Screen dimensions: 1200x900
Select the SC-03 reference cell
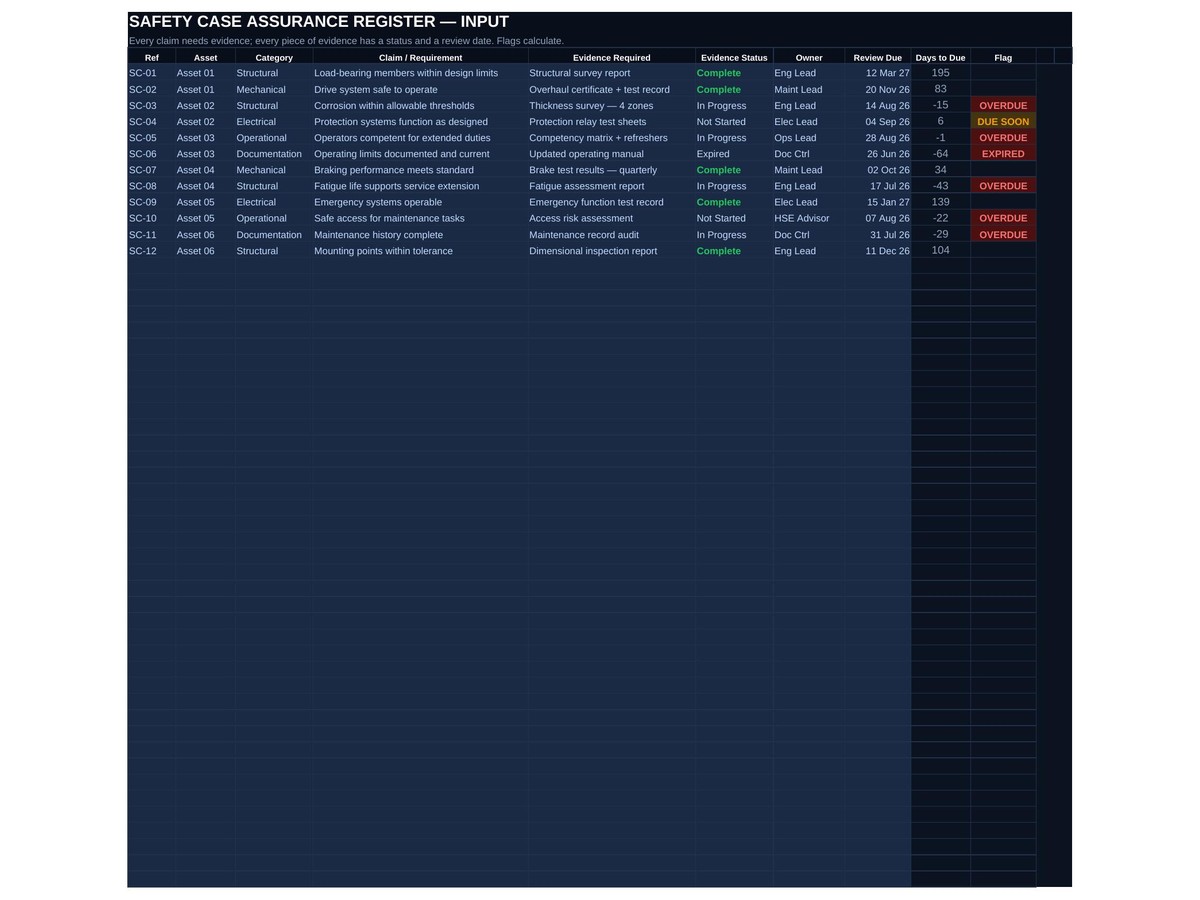[151, 106]
